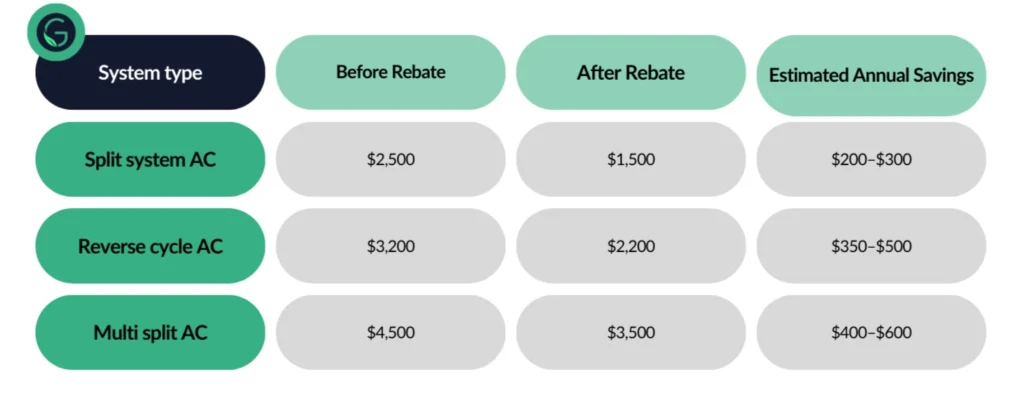Click the $1,500 after rebate cell
Viewport: 1024px width, 403px height.
pos(631,159)
